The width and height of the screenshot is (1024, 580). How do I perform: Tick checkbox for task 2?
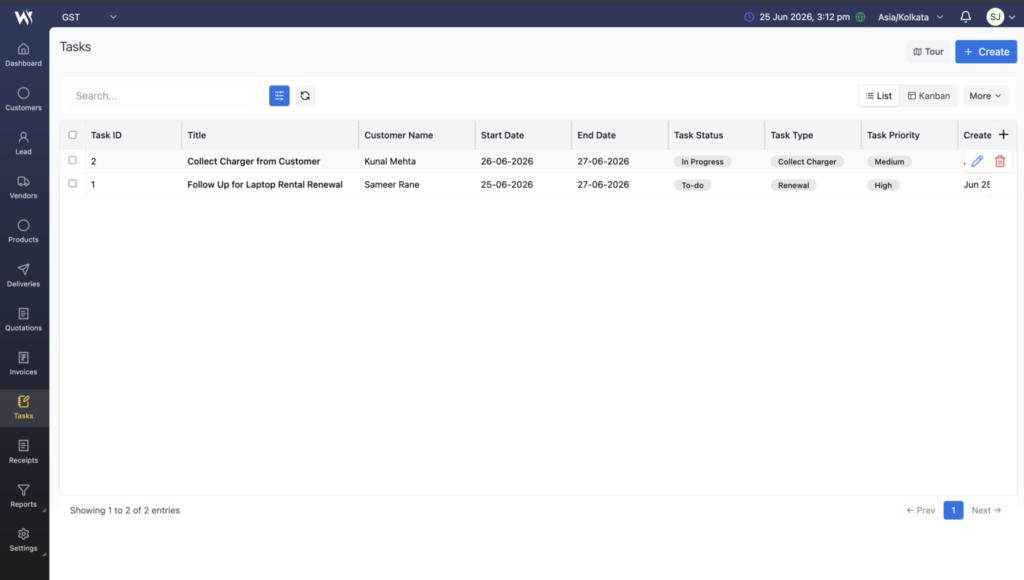click(x=72, y=160)
